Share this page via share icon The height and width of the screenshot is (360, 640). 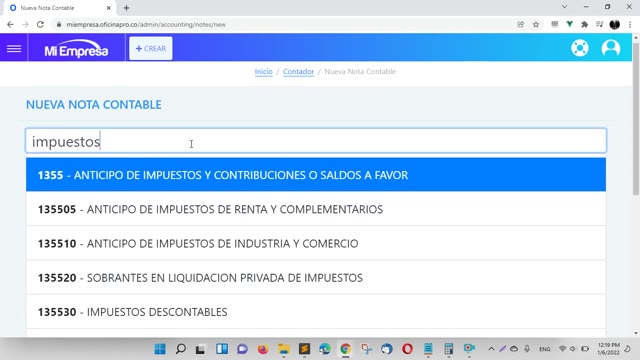tap(520, 24)
